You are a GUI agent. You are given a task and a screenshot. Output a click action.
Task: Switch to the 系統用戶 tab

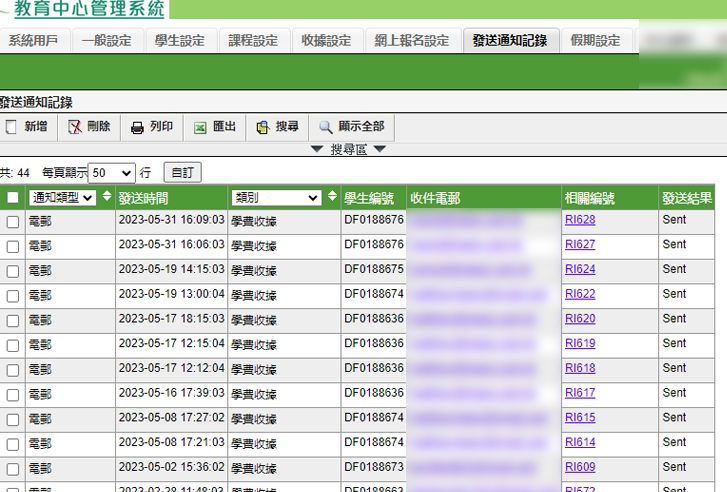[33, 41]
